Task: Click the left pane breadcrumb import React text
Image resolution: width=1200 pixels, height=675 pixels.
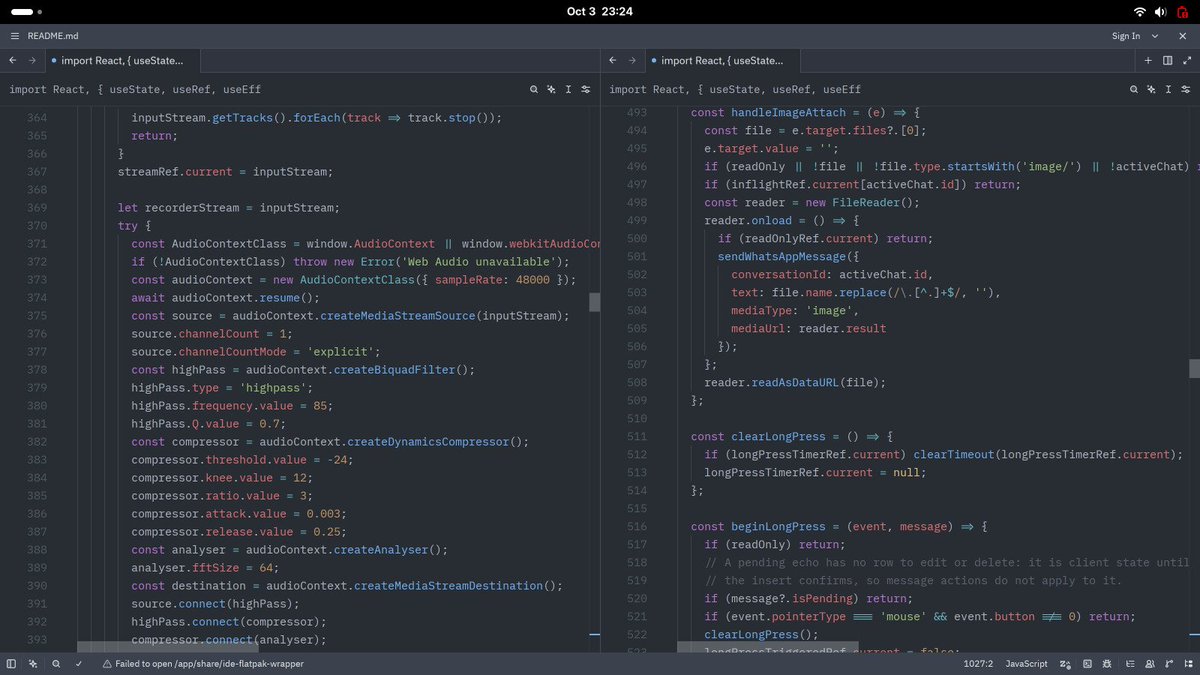Action: click(135, 89)
